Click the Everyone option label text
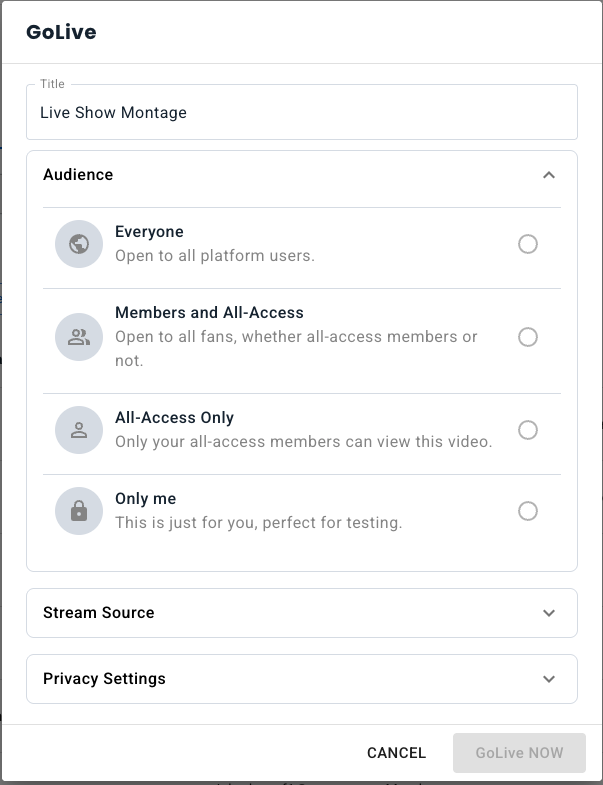Viewport: 603px width, 785px height. pyautogui.click(x=149, y=232)
